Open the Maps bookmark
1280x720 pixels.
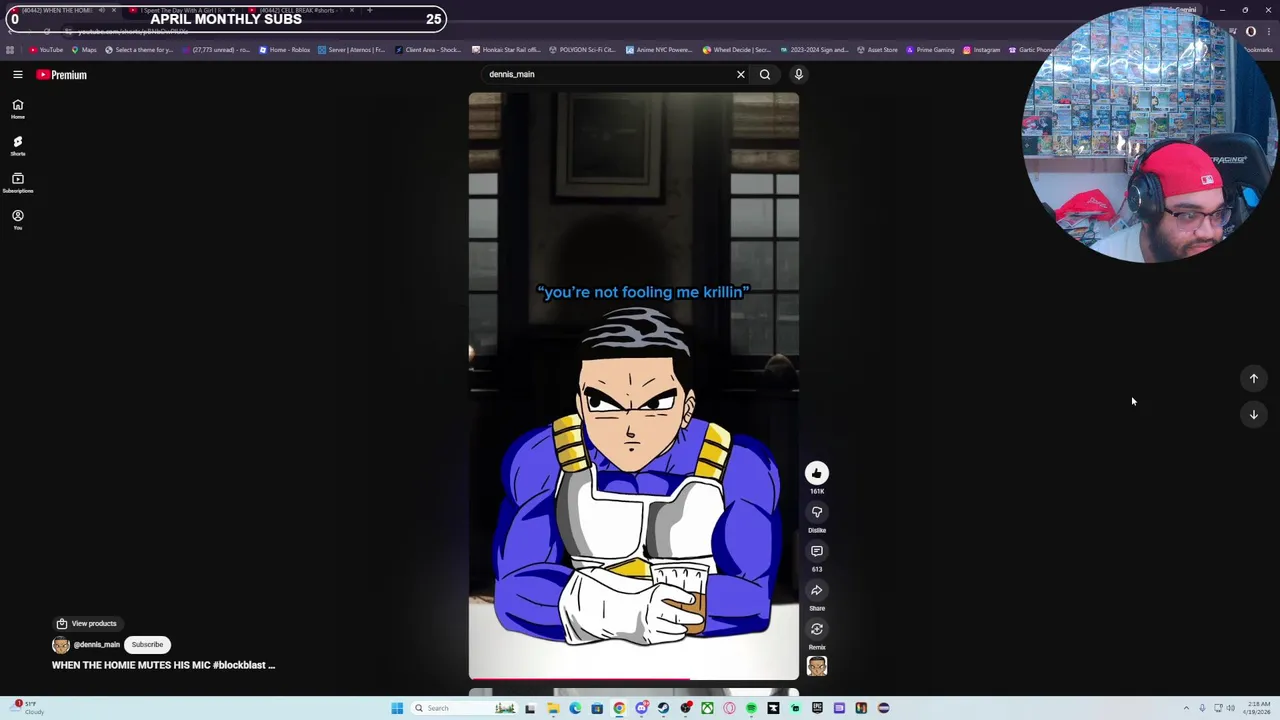[x=84, y=49]
